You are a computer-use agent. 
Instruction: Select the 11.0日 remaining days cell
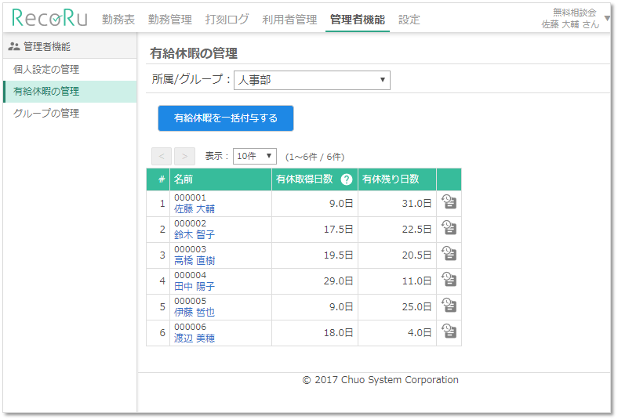(x=397, y=281)
